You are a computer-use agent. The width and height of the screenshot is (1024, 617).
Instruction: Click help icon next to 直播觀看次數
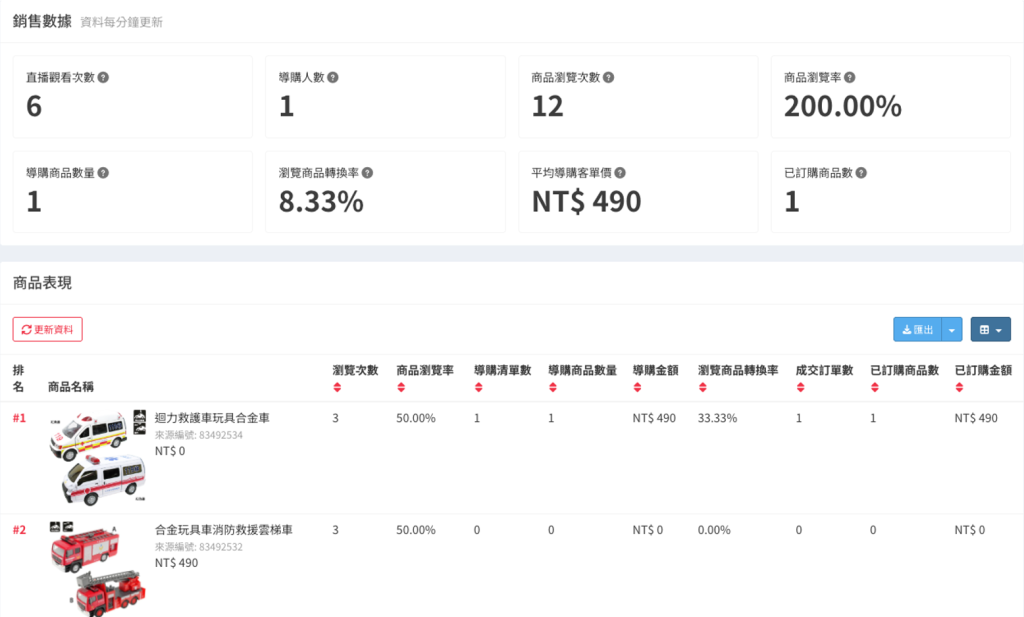(103, 78)
